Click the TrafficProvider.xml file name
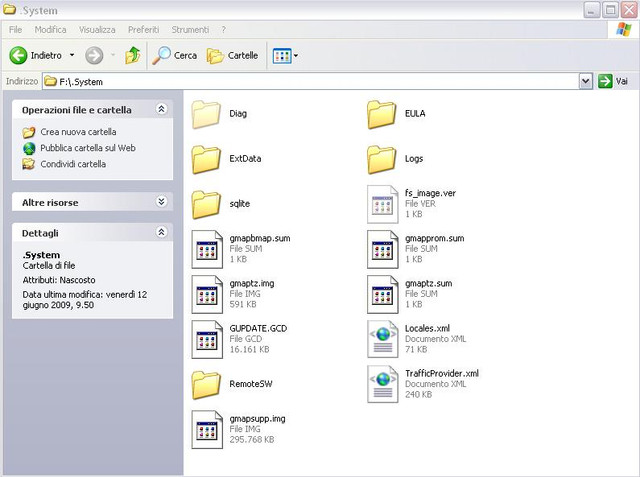640x477 pixels. 442,373
